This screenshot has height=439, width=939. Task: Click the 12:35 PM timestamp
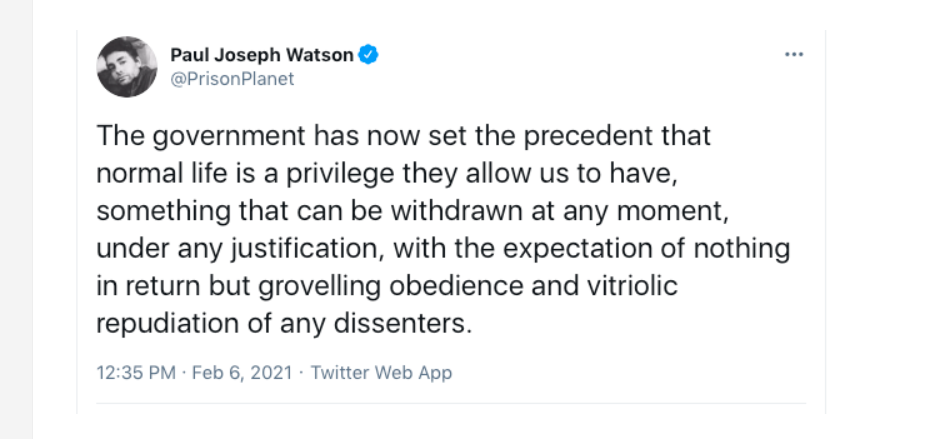tap(136, 373)
